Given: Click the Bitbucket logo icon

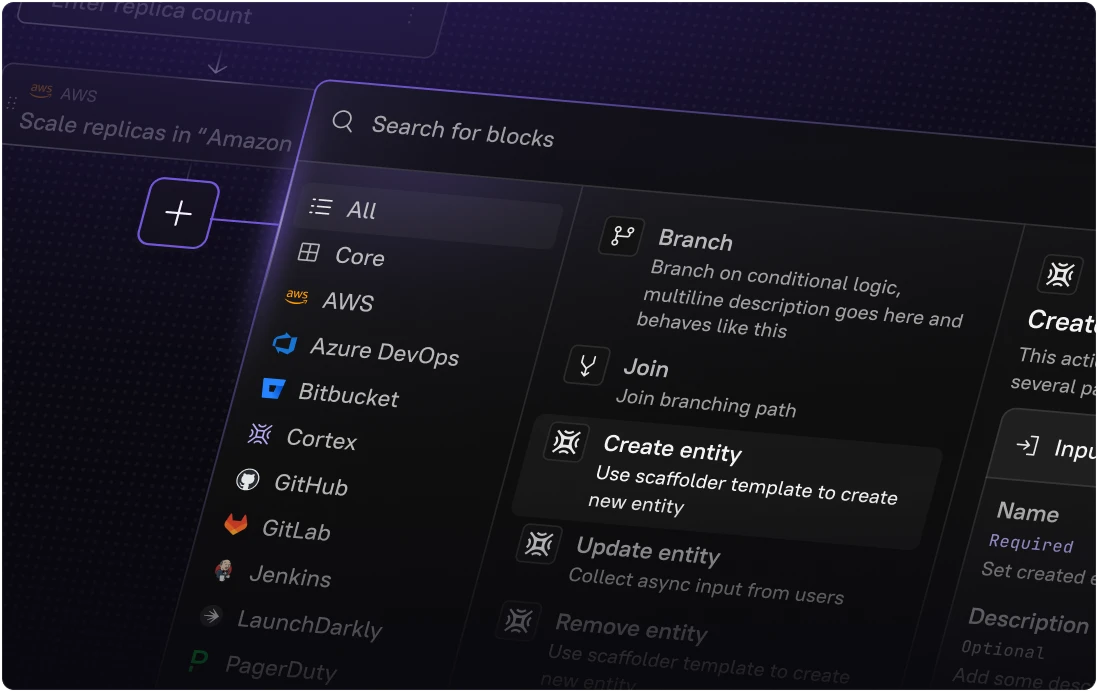Looking at the screenshot, I should pos(273,388).
